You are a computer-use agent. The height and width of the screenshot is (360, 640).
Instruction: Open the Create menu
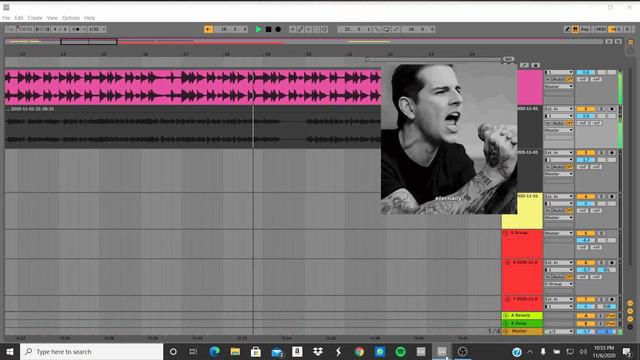pos(35,18)
